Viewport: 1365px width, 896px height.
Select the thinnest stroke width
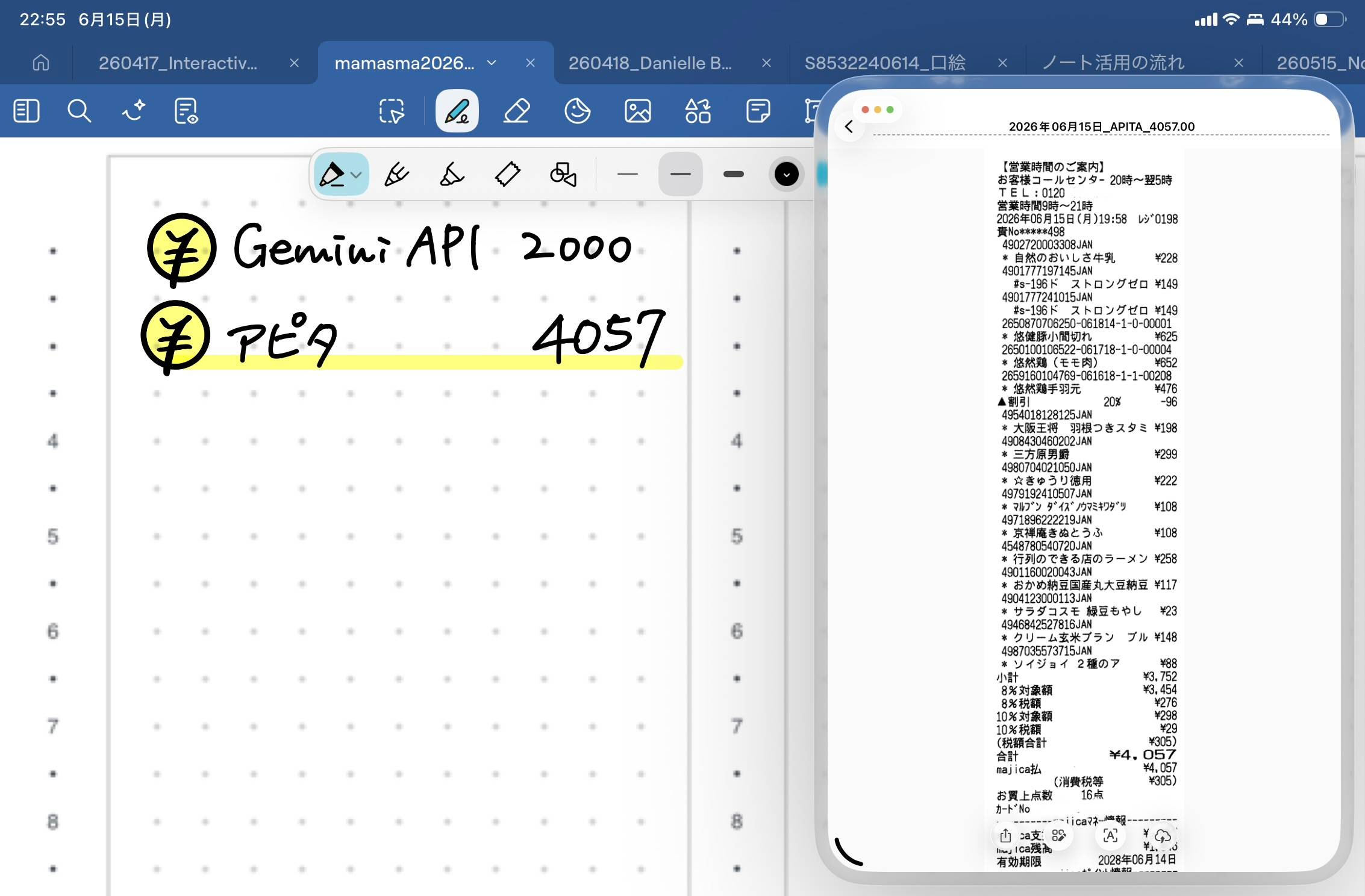[x=627, y=175]
